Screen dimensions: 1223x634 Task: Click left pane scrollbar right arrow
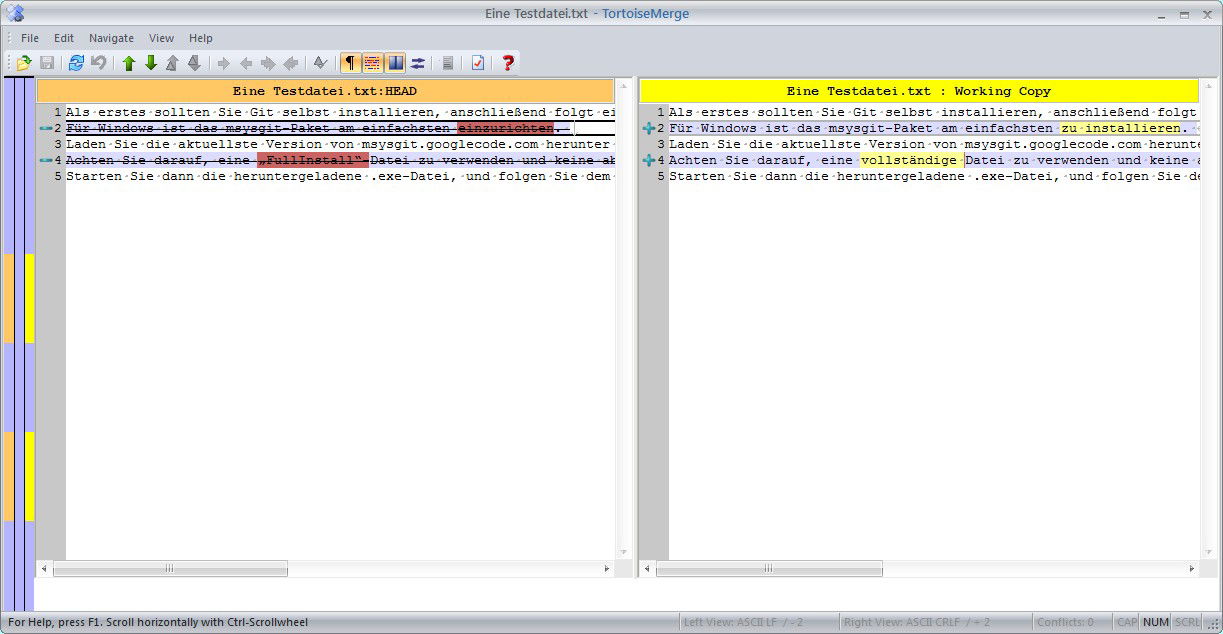(607, 568)
